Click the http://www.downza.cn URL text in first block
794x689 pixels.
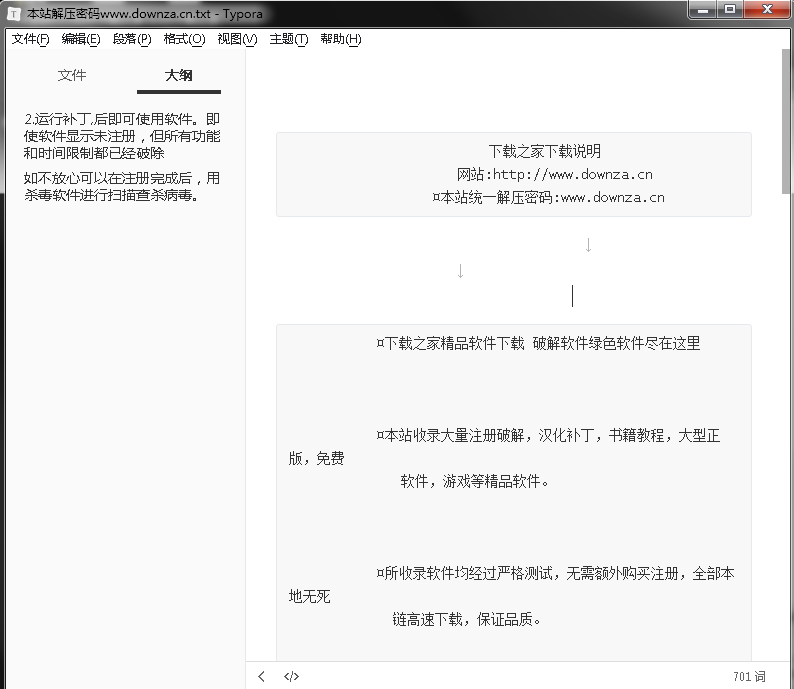pyautogui.click(x=573, y=174)
